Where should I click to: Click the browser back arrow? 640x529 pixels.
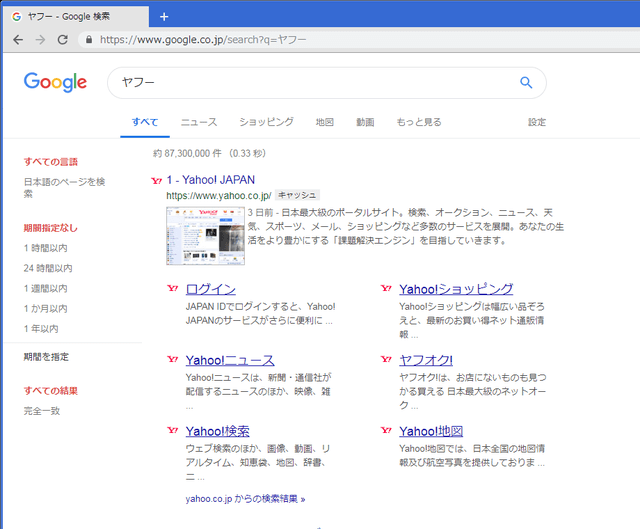coord(18,40)
